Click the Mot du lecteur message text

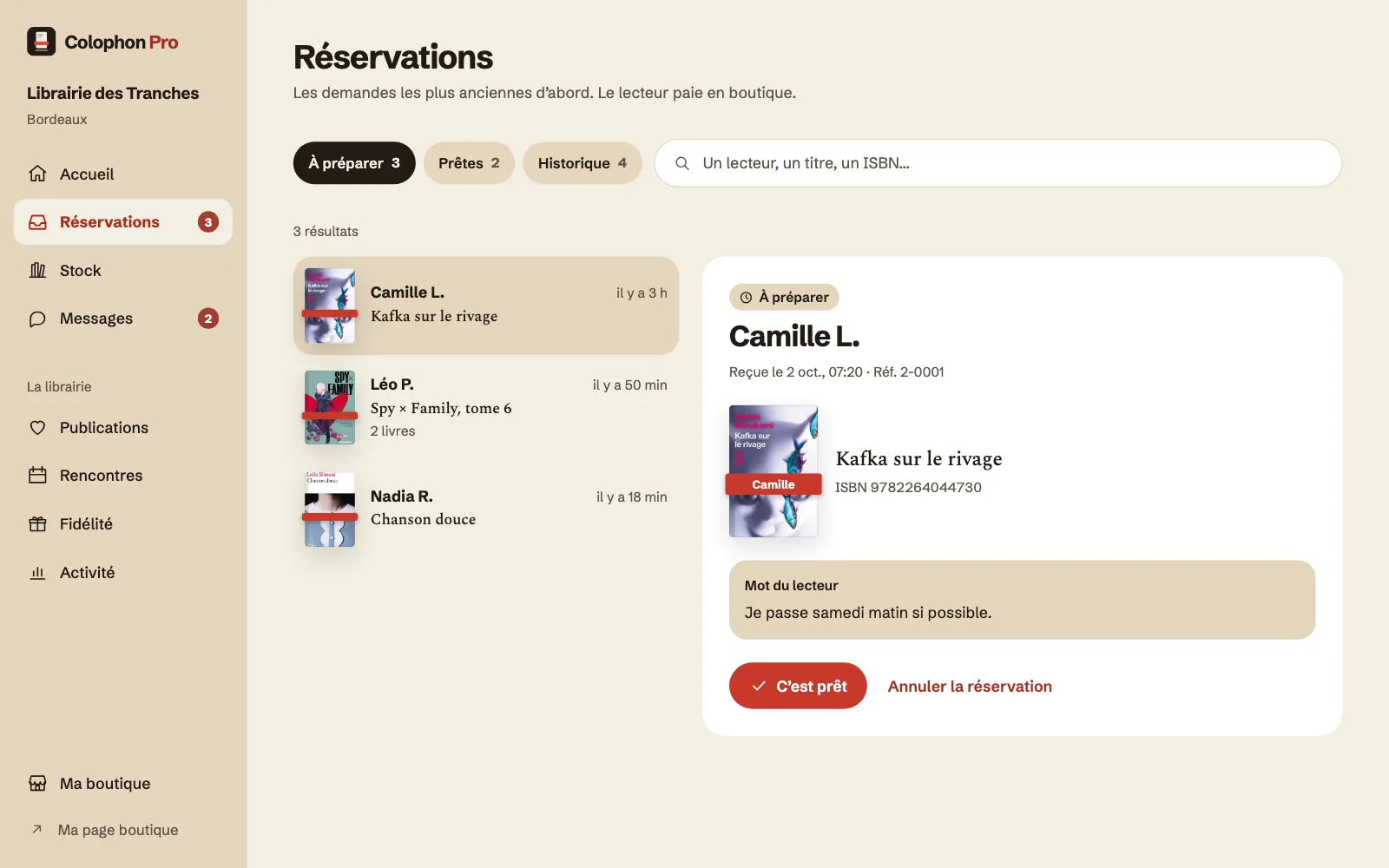(x=868, y=613)
